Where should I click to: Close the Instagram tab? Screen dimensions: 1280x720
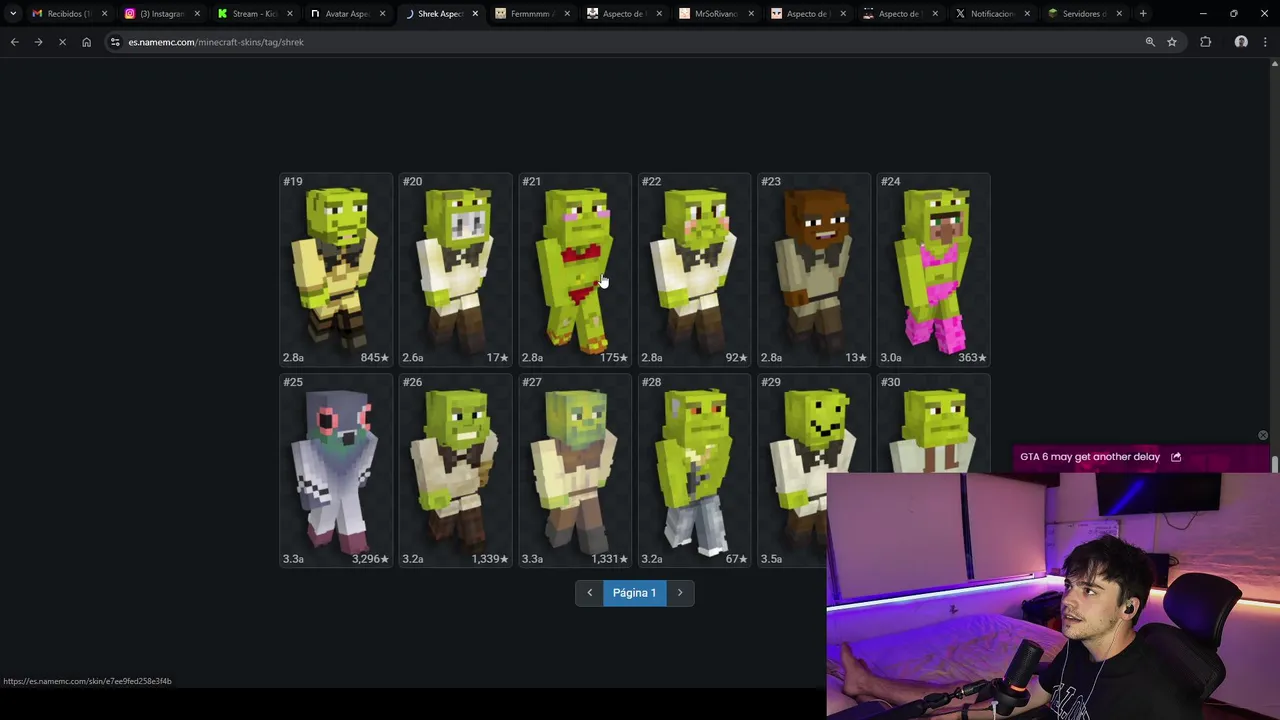pos(197,14)
